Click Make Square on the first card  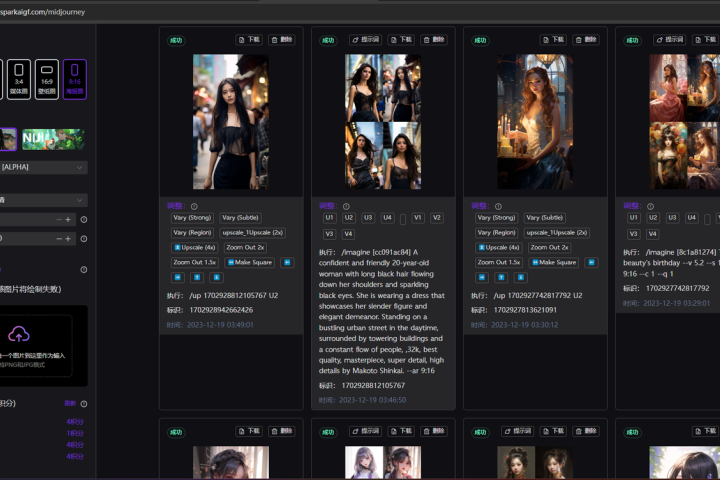250,262
